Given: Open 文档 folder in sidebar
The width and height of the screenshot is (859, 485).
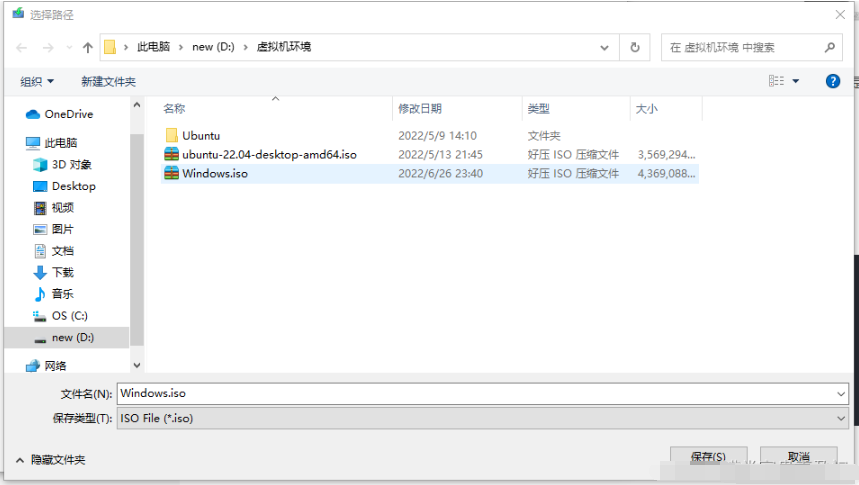Looking at the screenshot, I should tap(54, 251).
